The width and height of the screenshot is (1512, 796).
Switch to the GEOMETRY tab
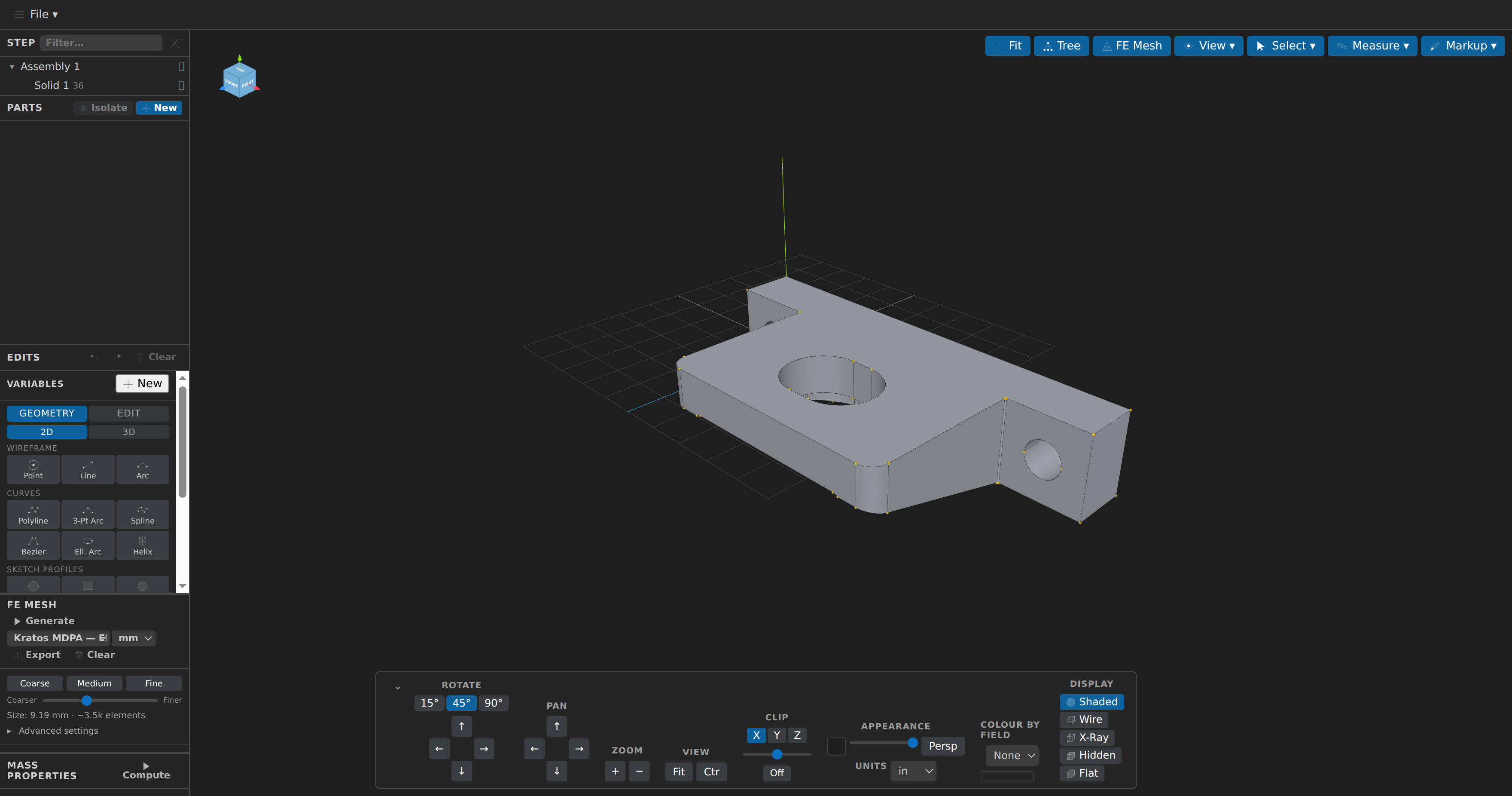[47, 413]
